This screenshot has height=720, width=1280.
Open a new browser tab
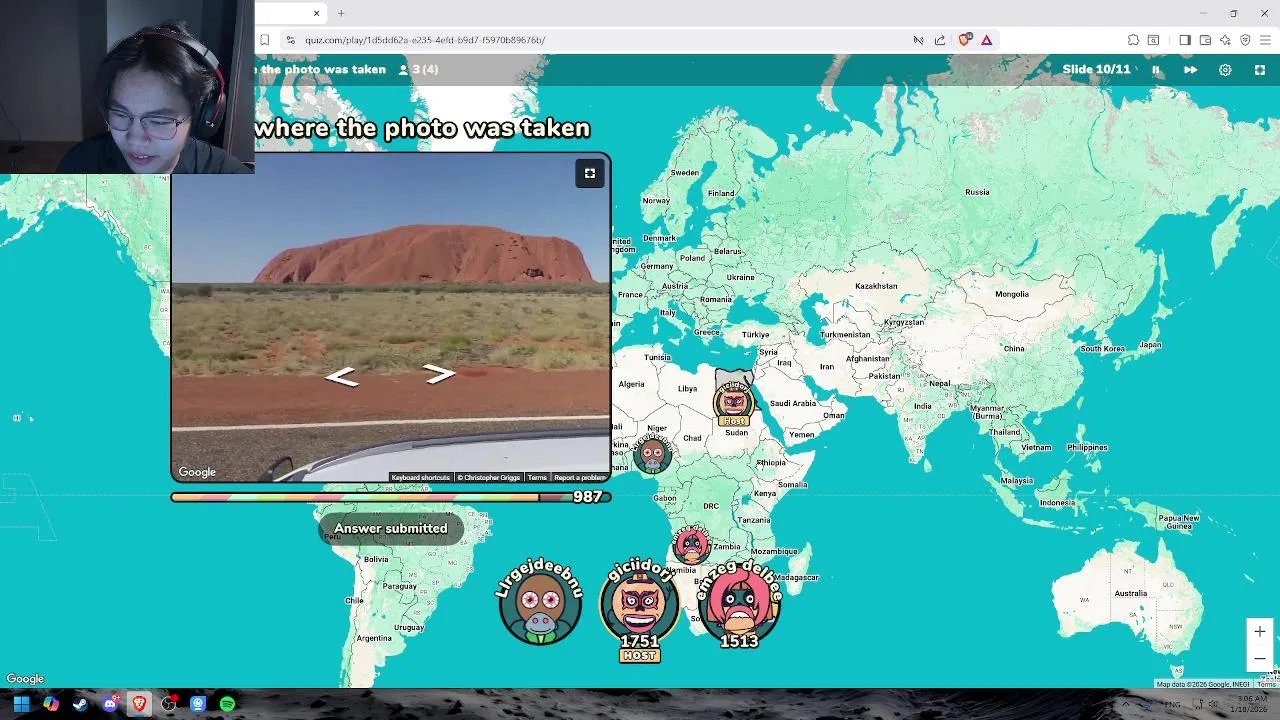pyautogui.click(x=341, y=13)
